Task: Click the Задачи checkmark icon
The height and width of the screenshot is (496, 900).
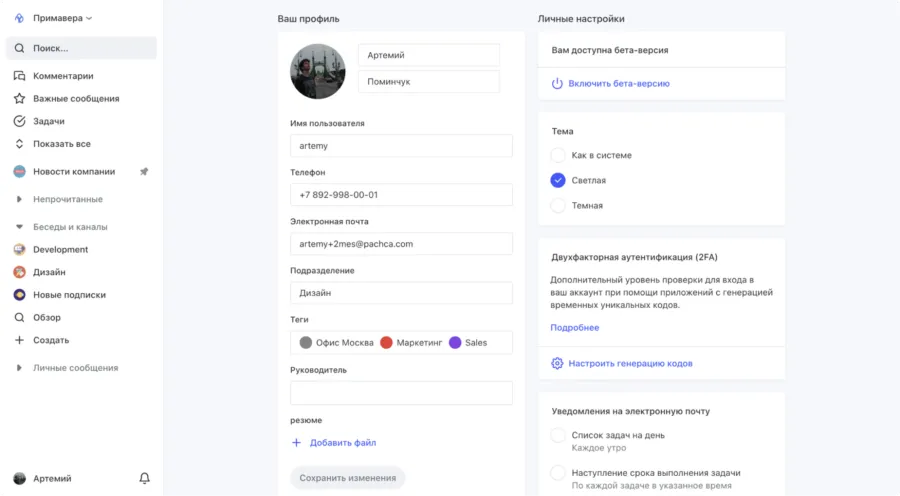Action: 19,121
